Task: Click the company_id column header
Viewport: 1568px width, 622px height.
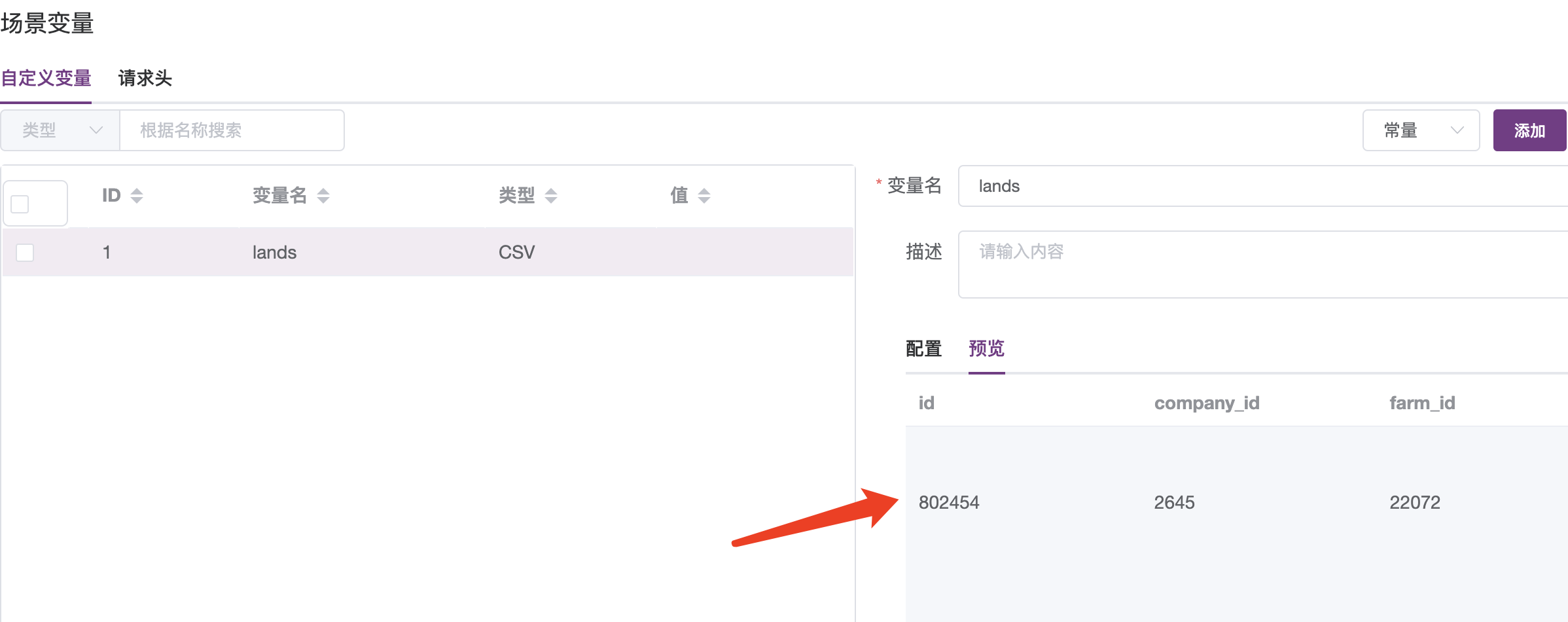Action: 1206,403
